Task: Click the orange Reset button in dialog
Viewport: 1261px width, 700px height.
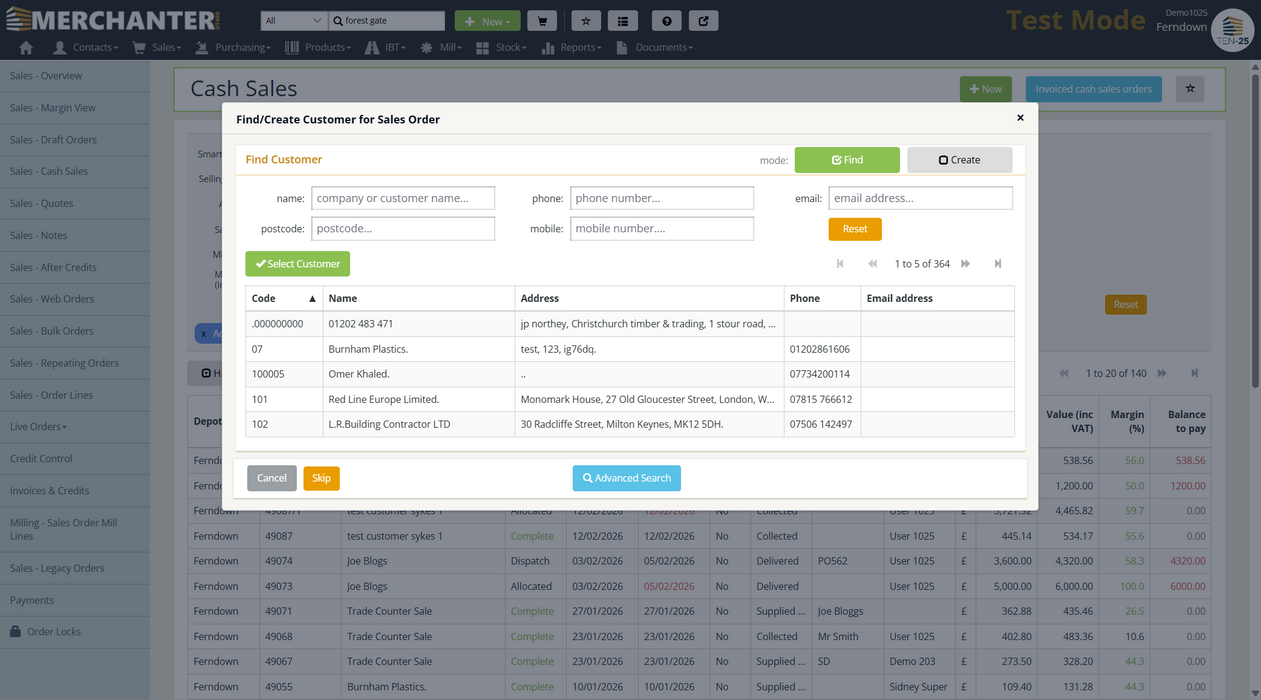Action: tap(855, 229)
